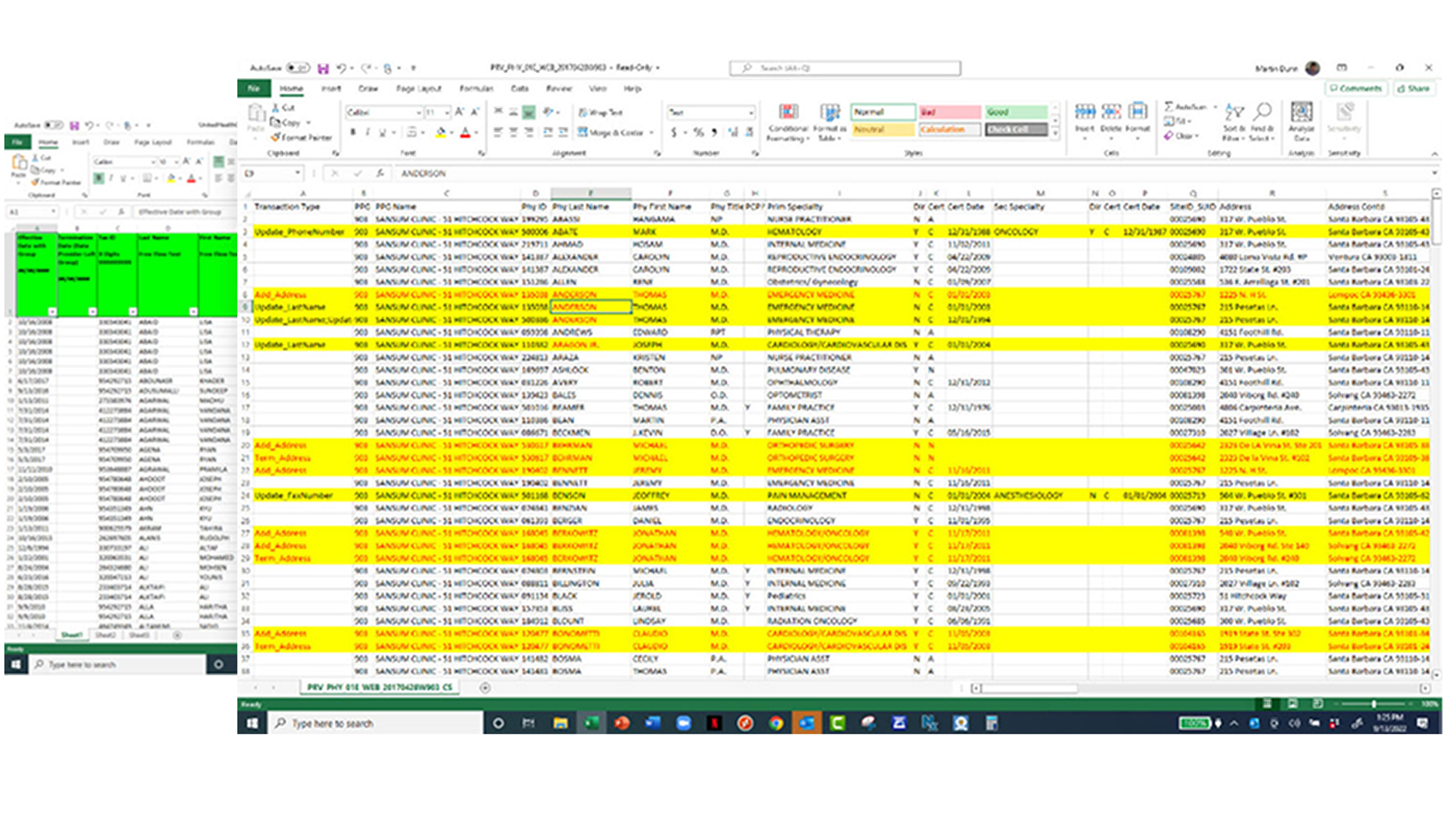Open the Page Layout tab

click(418, 89)
